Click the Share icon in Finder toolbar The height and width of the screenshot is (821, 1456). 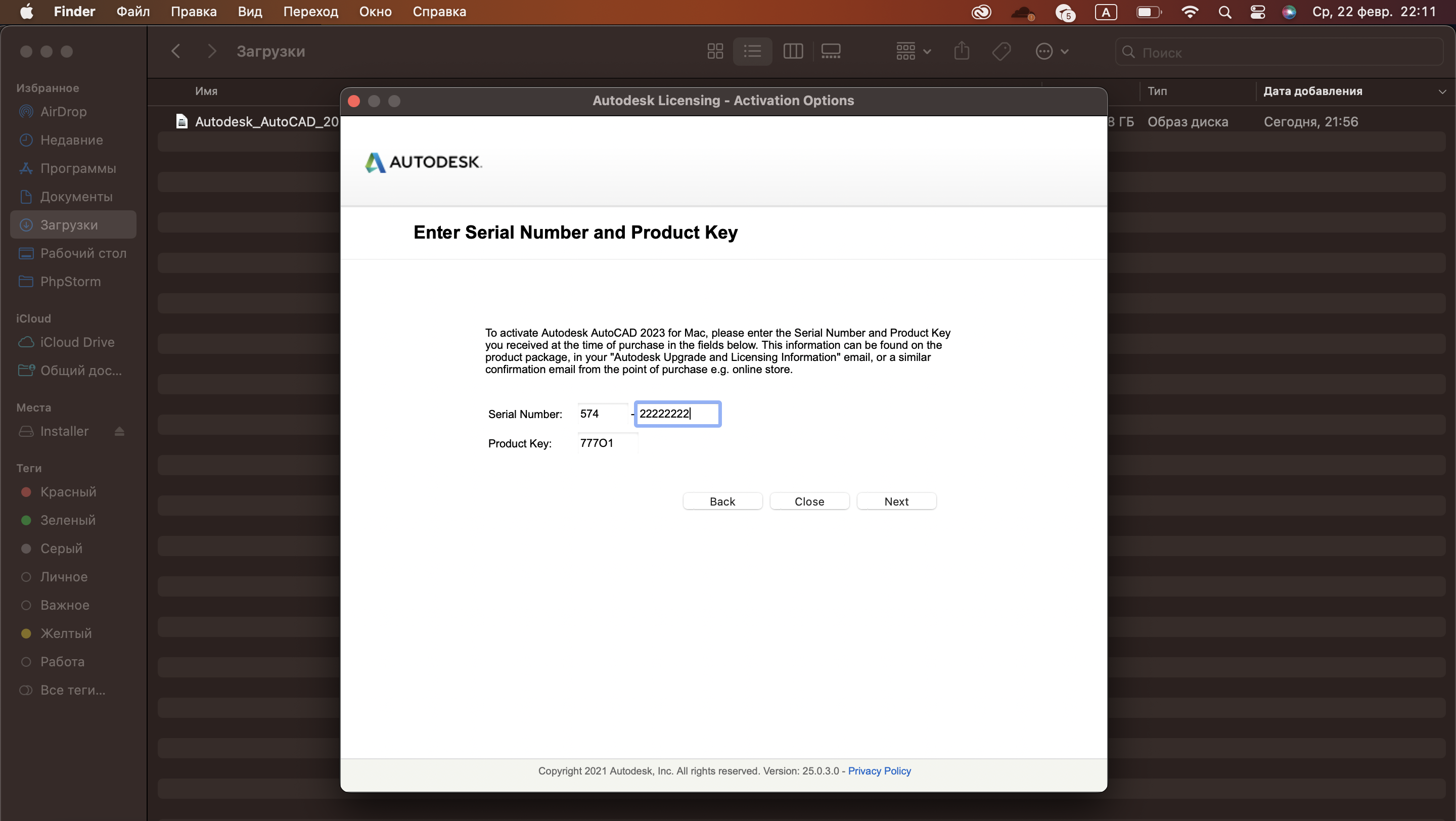962,52
